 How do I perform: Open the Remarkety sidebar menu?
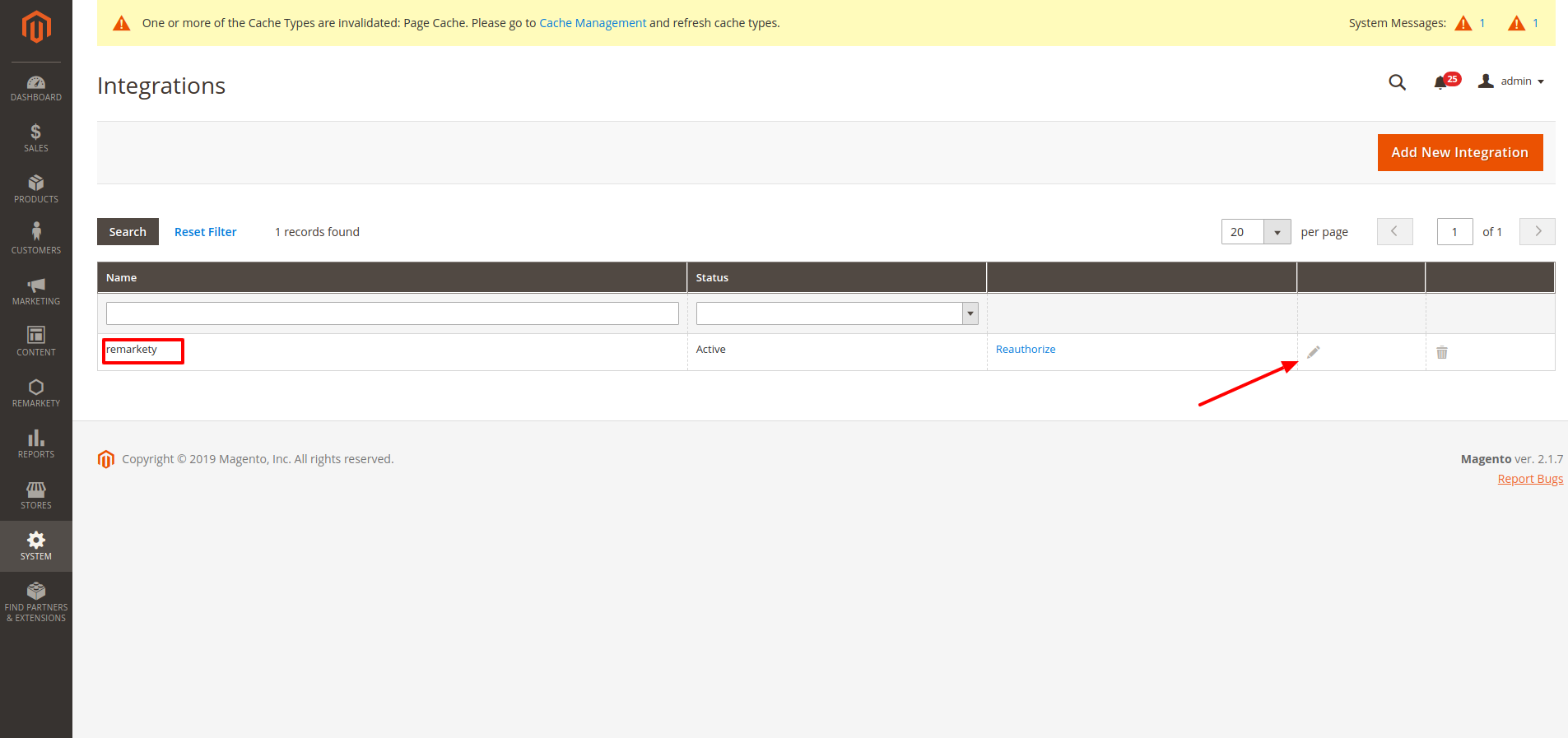click(x=36, y=392)
